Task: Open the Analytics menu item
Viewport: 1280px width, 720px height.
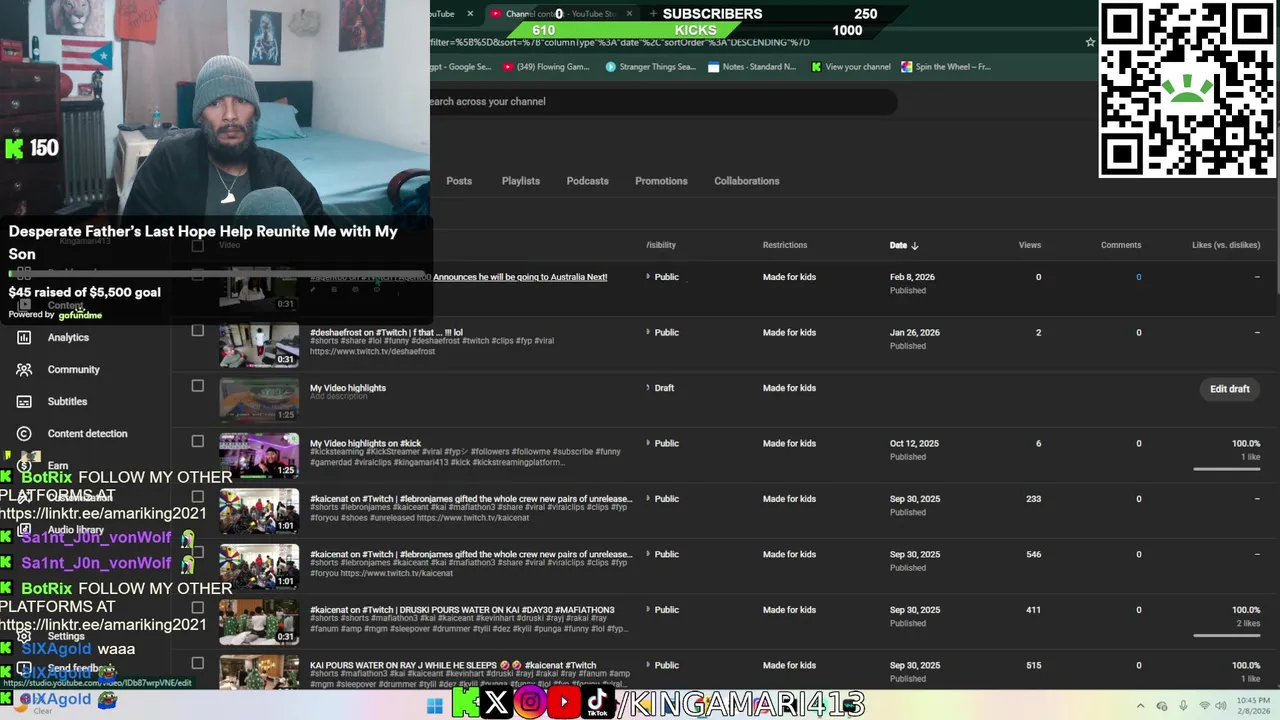Action: coord(68,338)
